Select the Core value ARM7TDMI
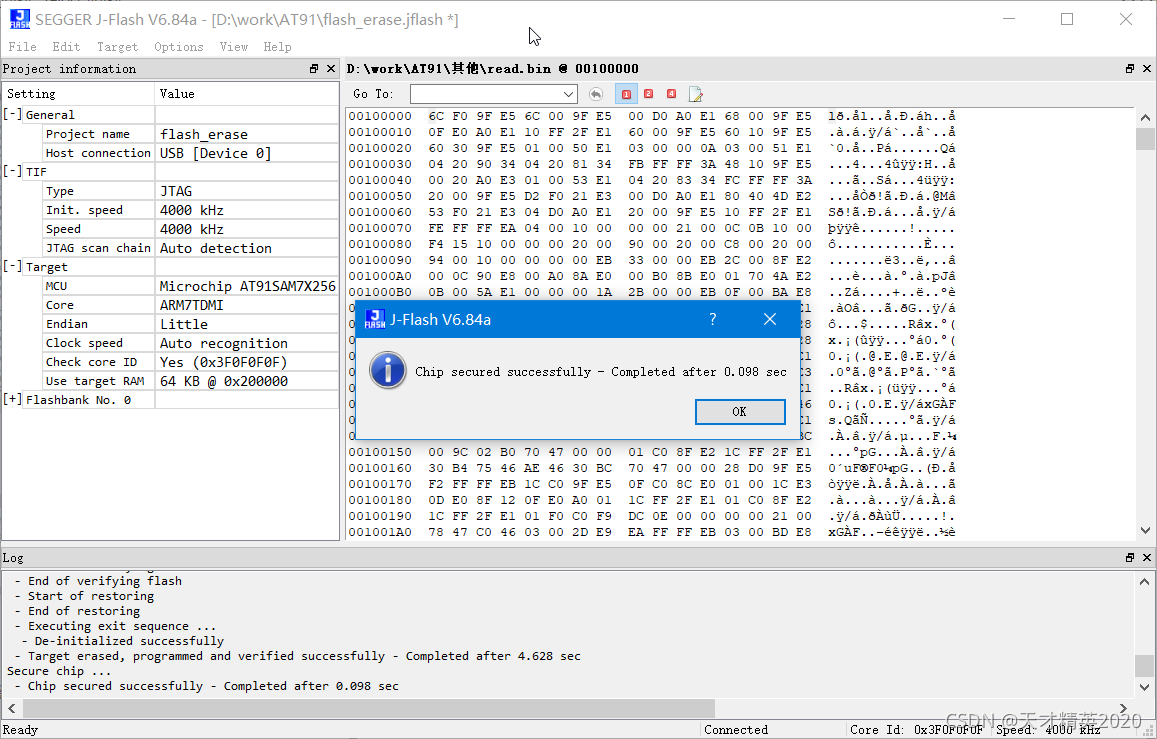This screenshot has height=739, width=1157. click(x=247, y=305)
